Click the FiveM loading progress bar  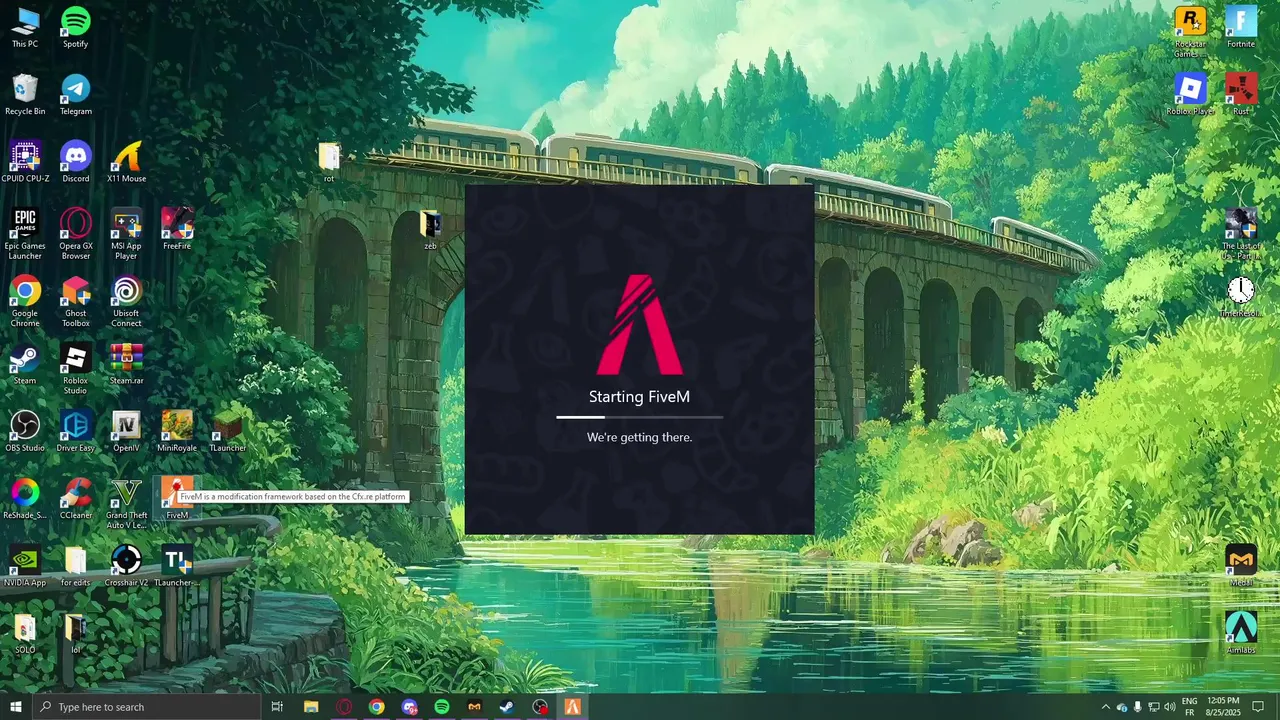coord(640,416)
